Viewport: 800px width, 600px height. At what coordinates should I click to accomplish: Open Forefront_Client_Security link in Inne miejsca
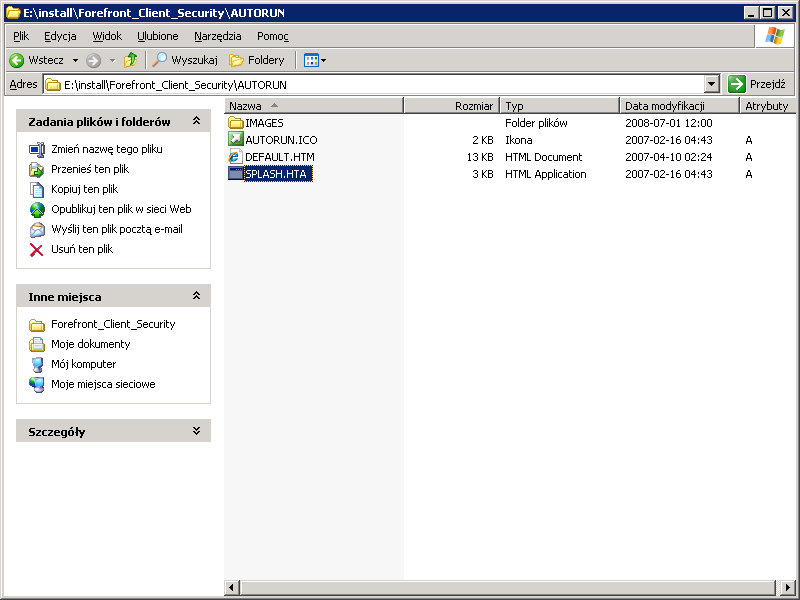coord(113,324)
